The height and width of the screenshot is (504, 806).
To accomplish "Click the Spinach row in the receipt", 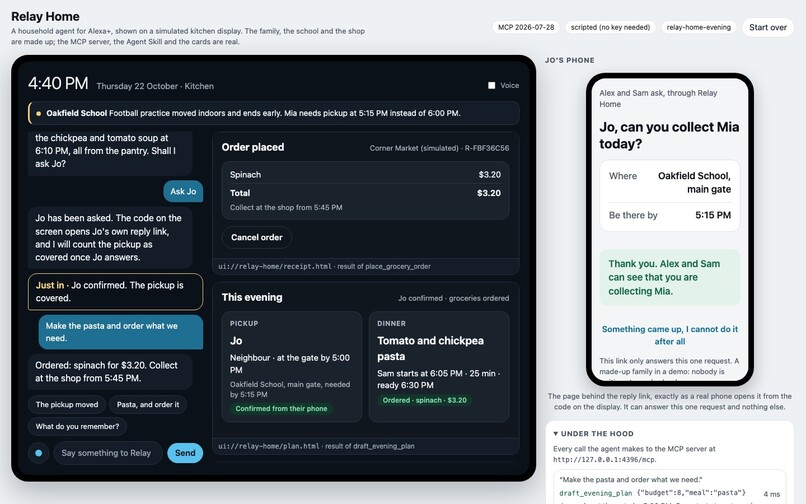I will [365, 175].
